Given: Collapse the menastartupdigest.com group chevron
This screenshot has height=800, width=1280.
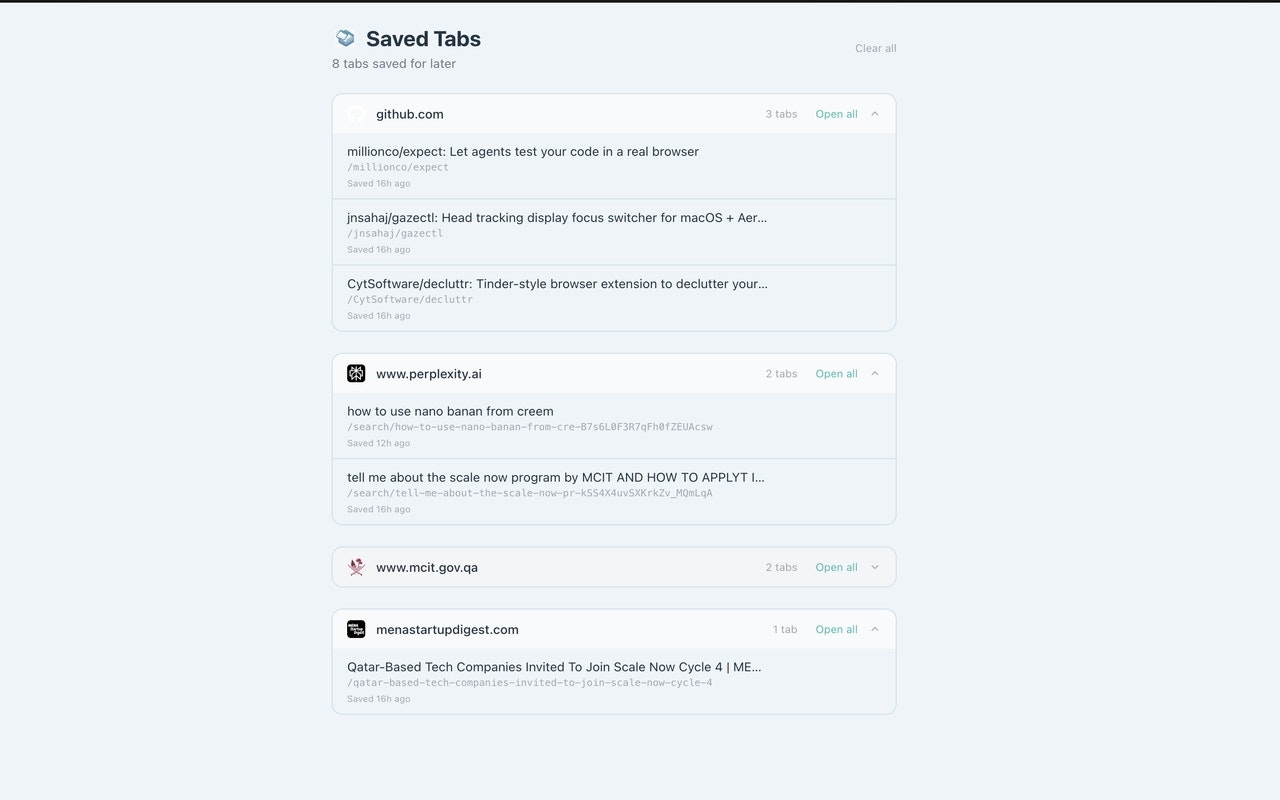Looking at the screenshot, I should [875, 629].
